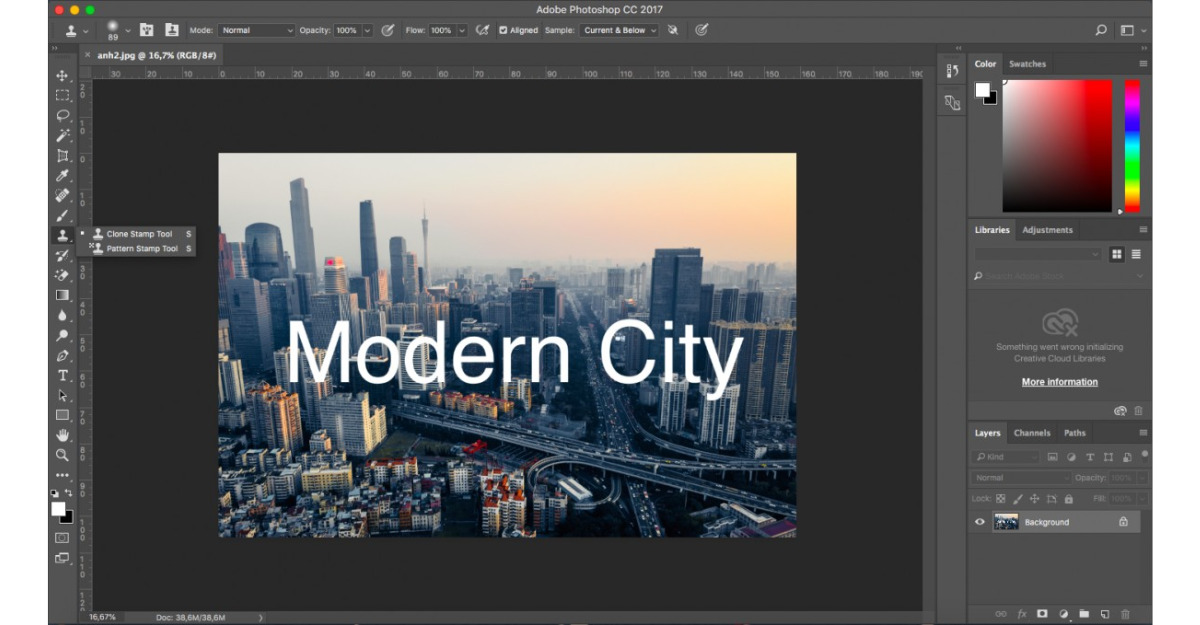1200x625 pixels.
Task: Open the Flow slider dropdown arrow
Action: tap(463, 30)
